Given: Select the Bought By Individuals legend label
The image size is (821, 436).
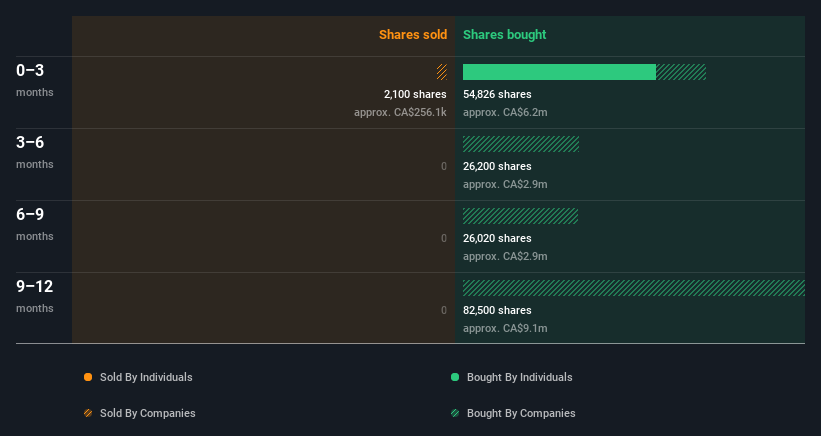Looking at the screenshot, I should tap(519, 377).
